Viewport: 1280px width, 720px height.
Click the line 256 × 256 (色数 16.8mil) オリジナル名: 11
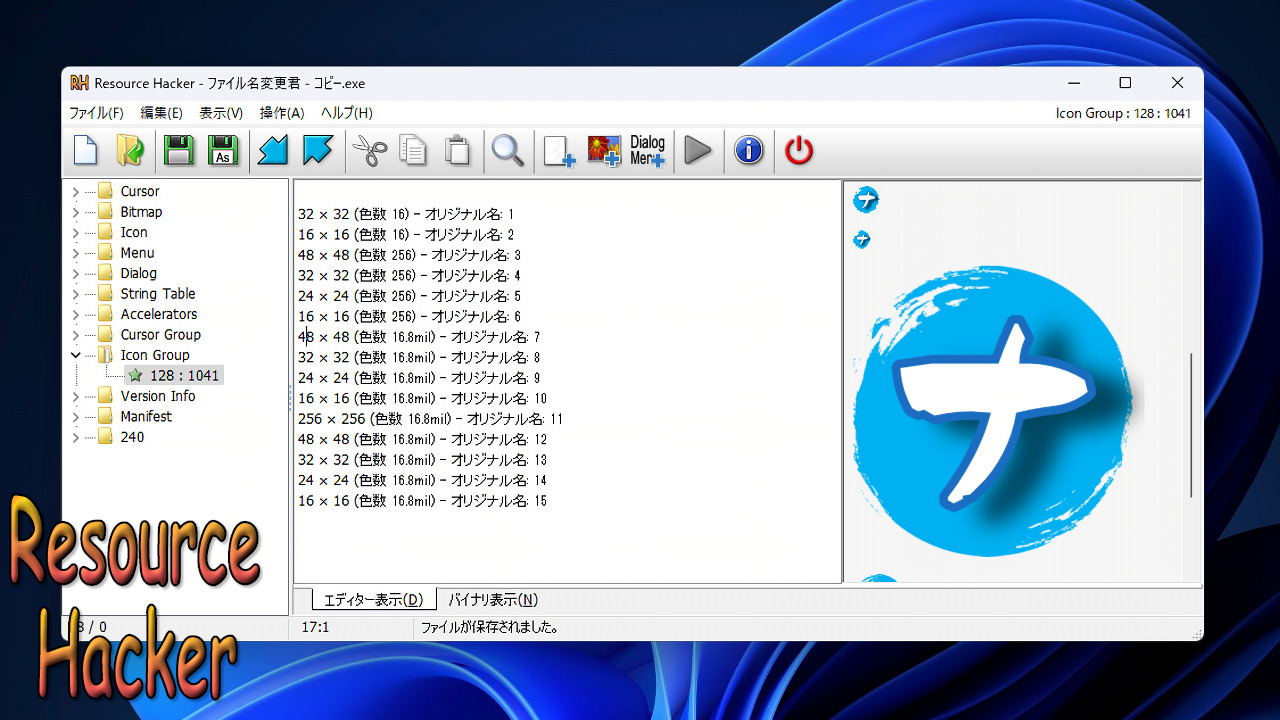(x=431, y=419)
